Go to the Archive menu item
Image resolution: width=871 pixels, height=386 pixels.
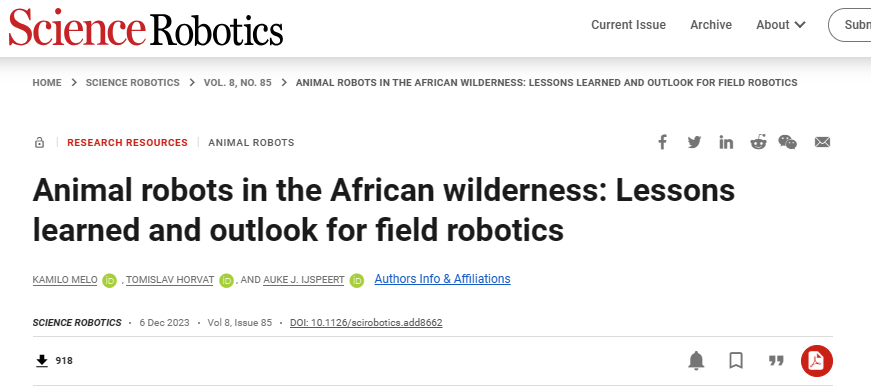711,25
